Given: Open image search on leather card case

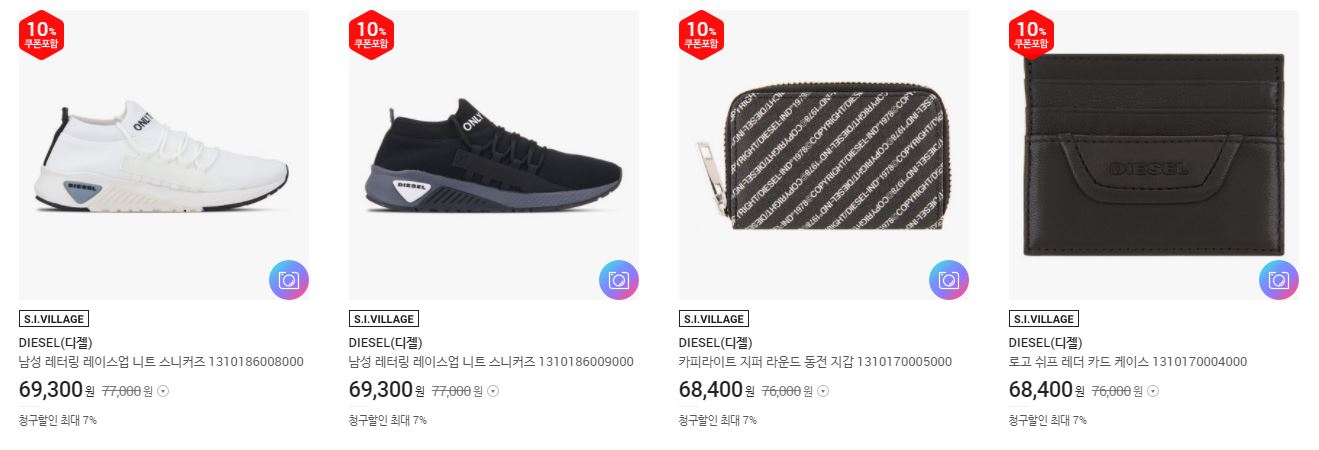Looking at the screenshot, I should [1278, 280].
